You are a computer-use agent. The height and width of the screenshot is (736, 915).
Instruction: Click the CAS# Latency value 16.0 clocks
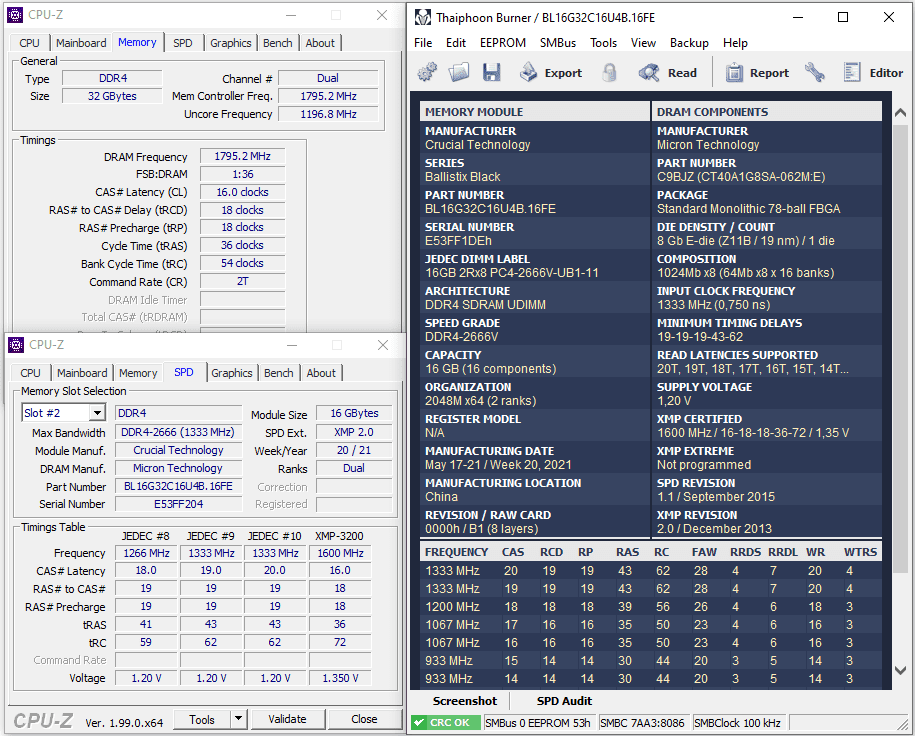click(x=242, y=192)
